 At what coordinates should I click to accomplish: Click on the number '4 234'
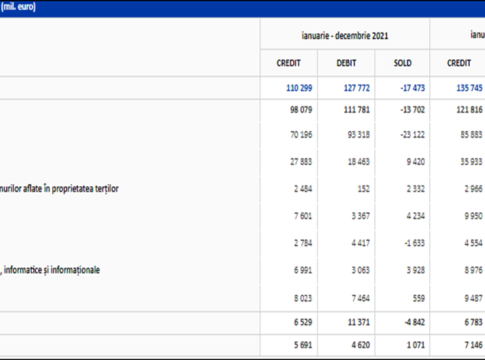[416, 216]
